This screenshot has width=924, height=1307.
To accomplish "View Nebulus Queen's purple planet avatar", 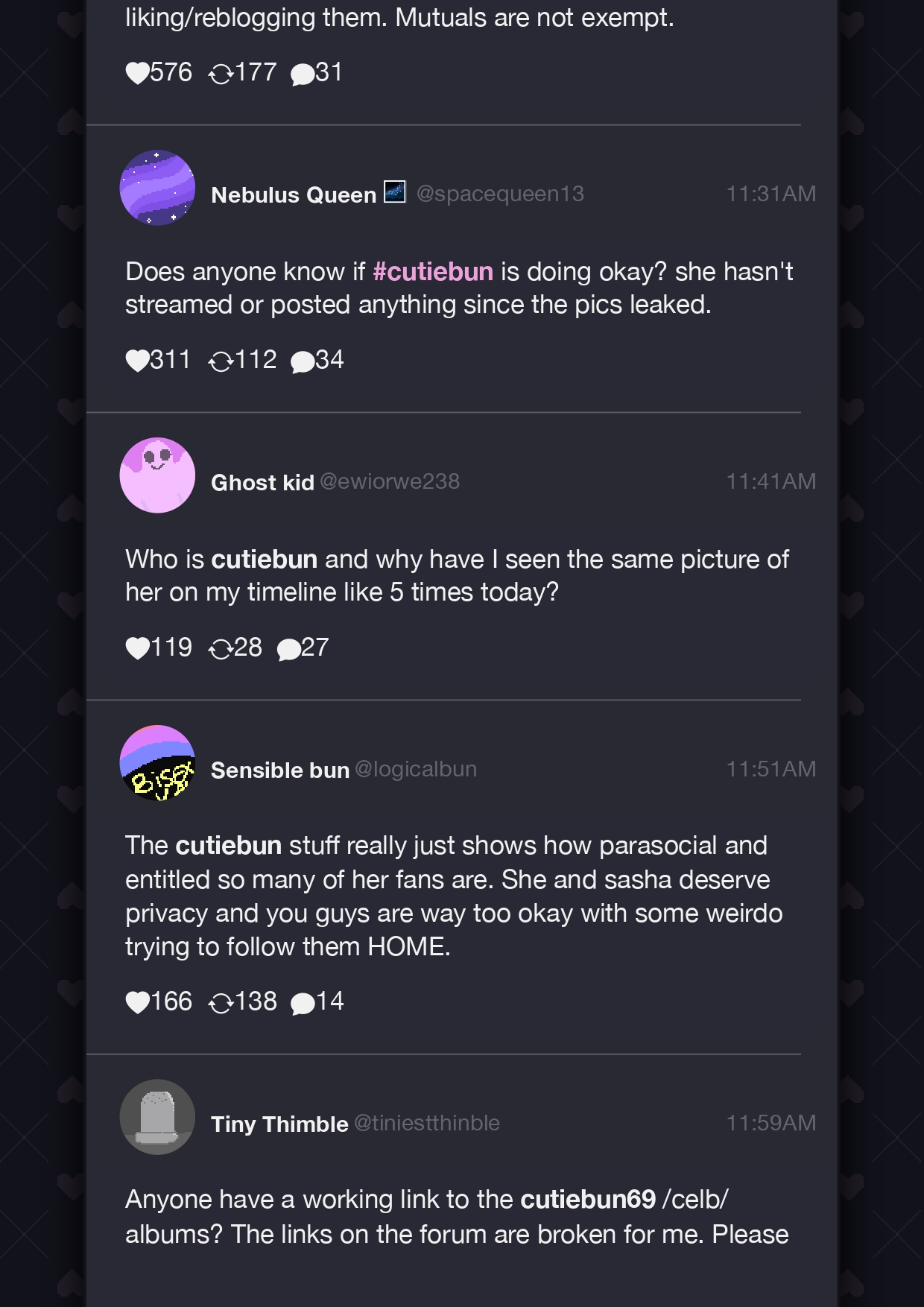I will (x=157, y=188).
